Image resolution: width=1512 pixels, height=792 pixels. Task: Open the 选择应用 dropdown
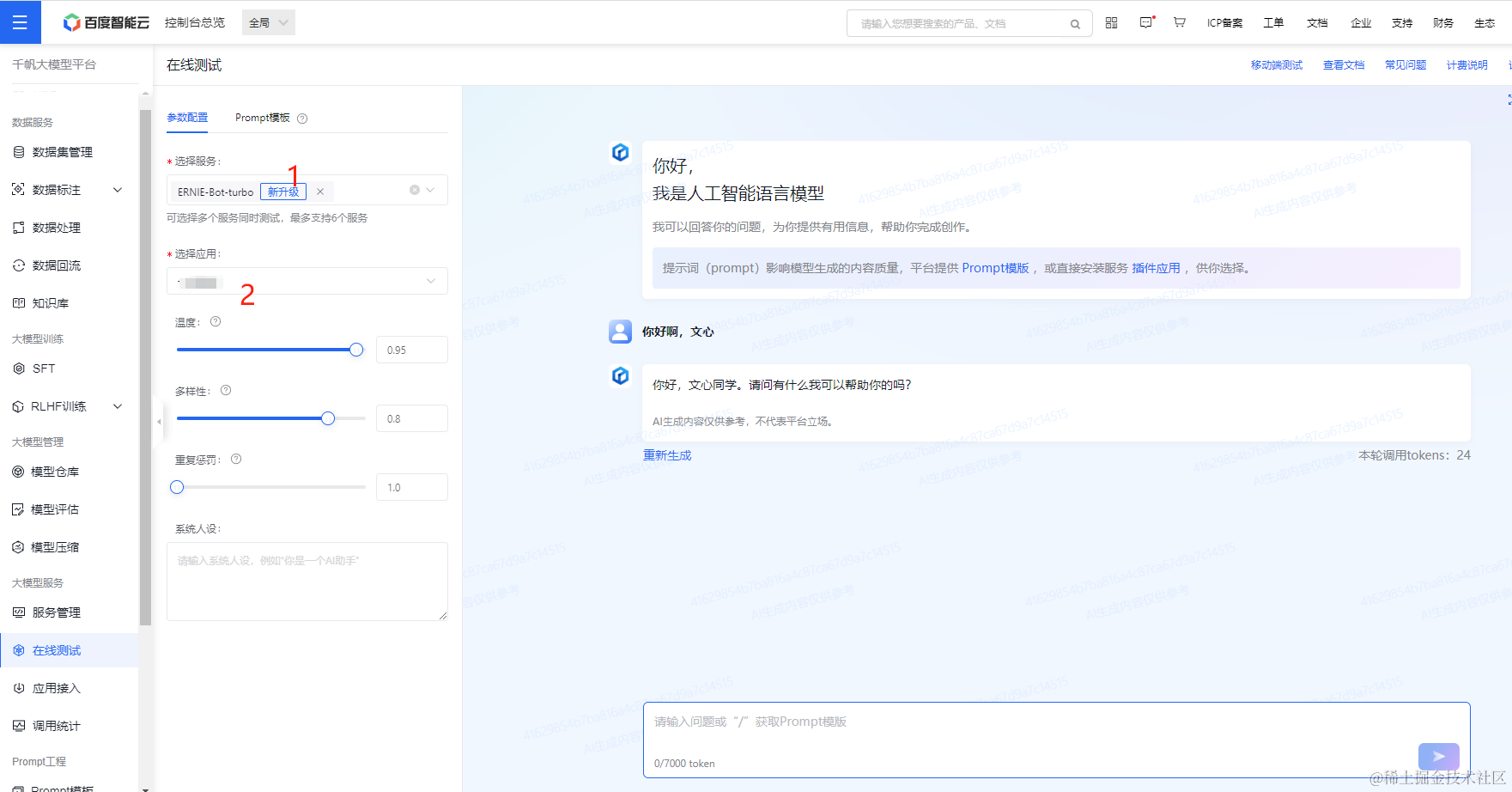point(307,281)
